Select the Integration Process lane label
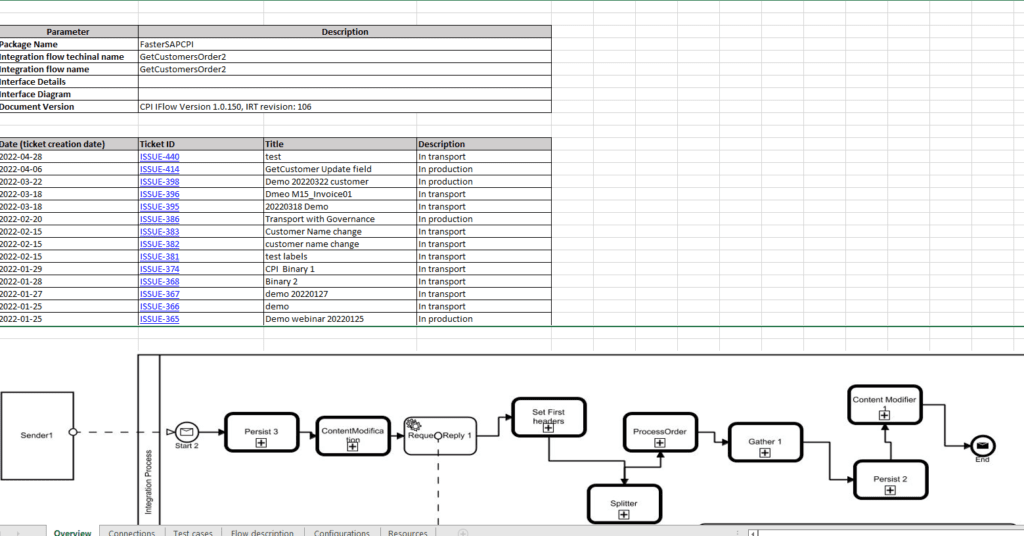1024x536 pixels. pyautogui.click(x=148, y=482)
